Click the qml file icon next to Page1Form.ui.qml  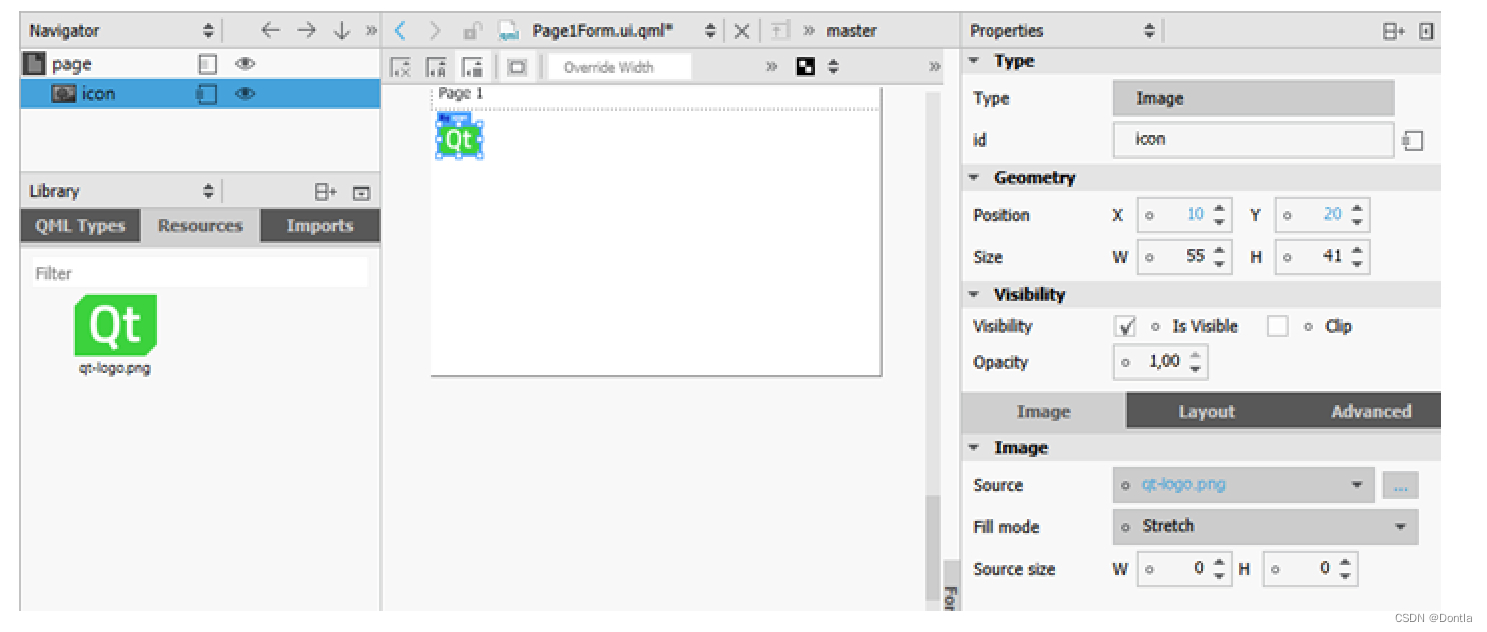(509, 31)
